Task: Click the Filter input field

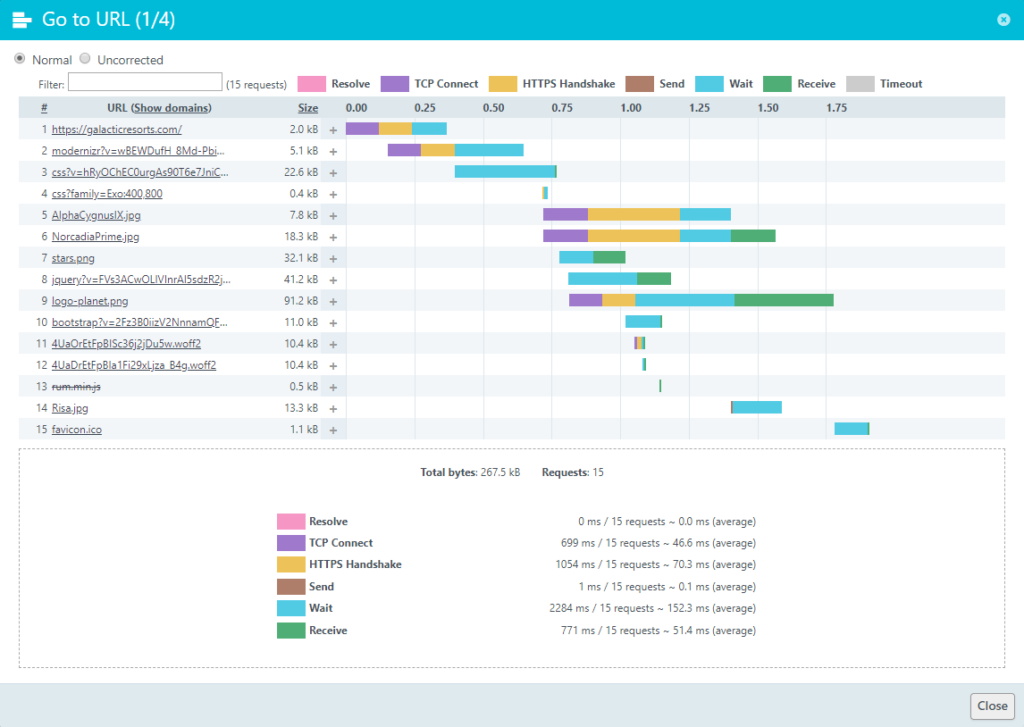Action: coord(145,82)
